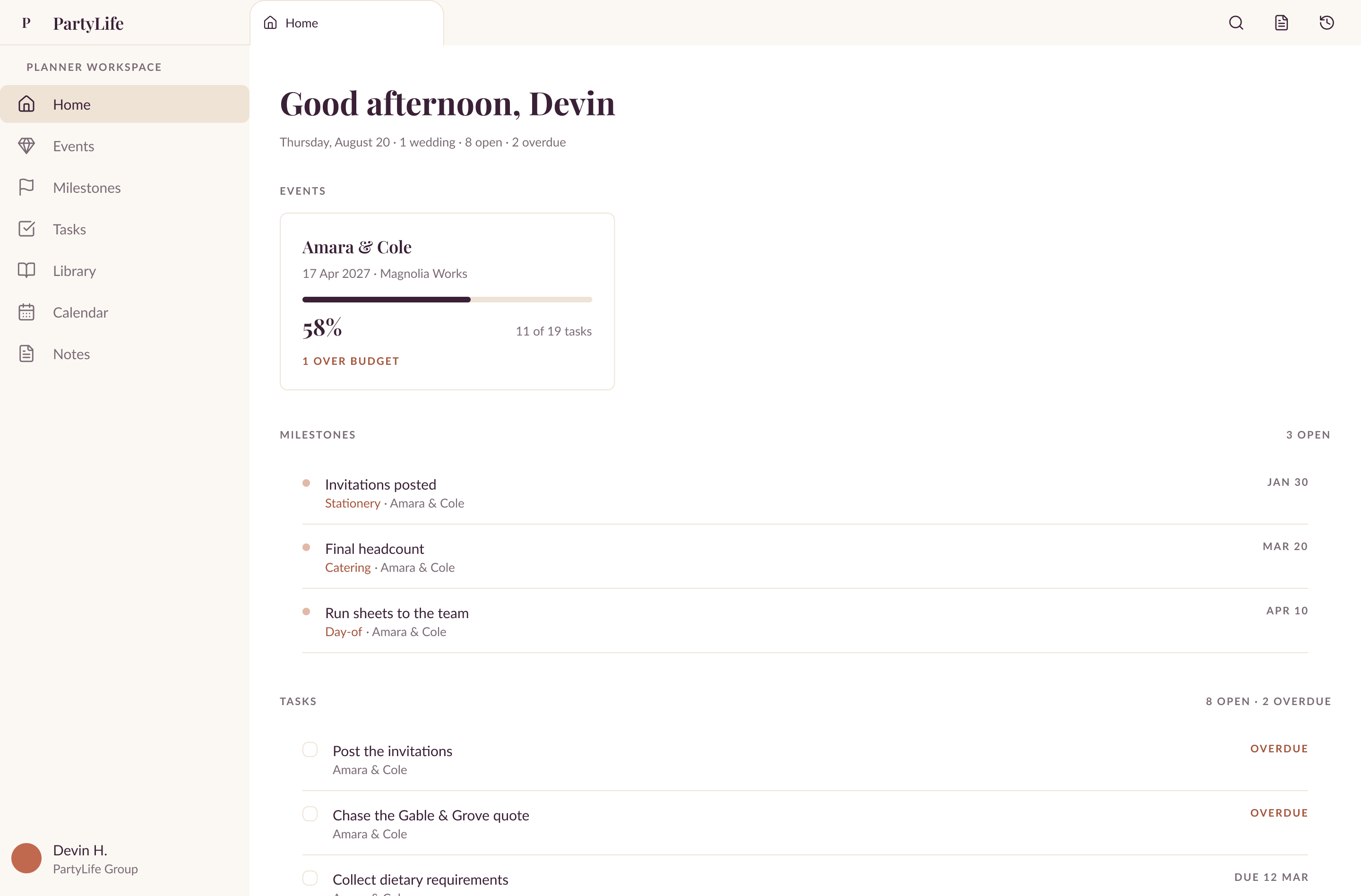Open the Amara & Cole event card
The image size is (1361, 896).
tap(447, 302)
